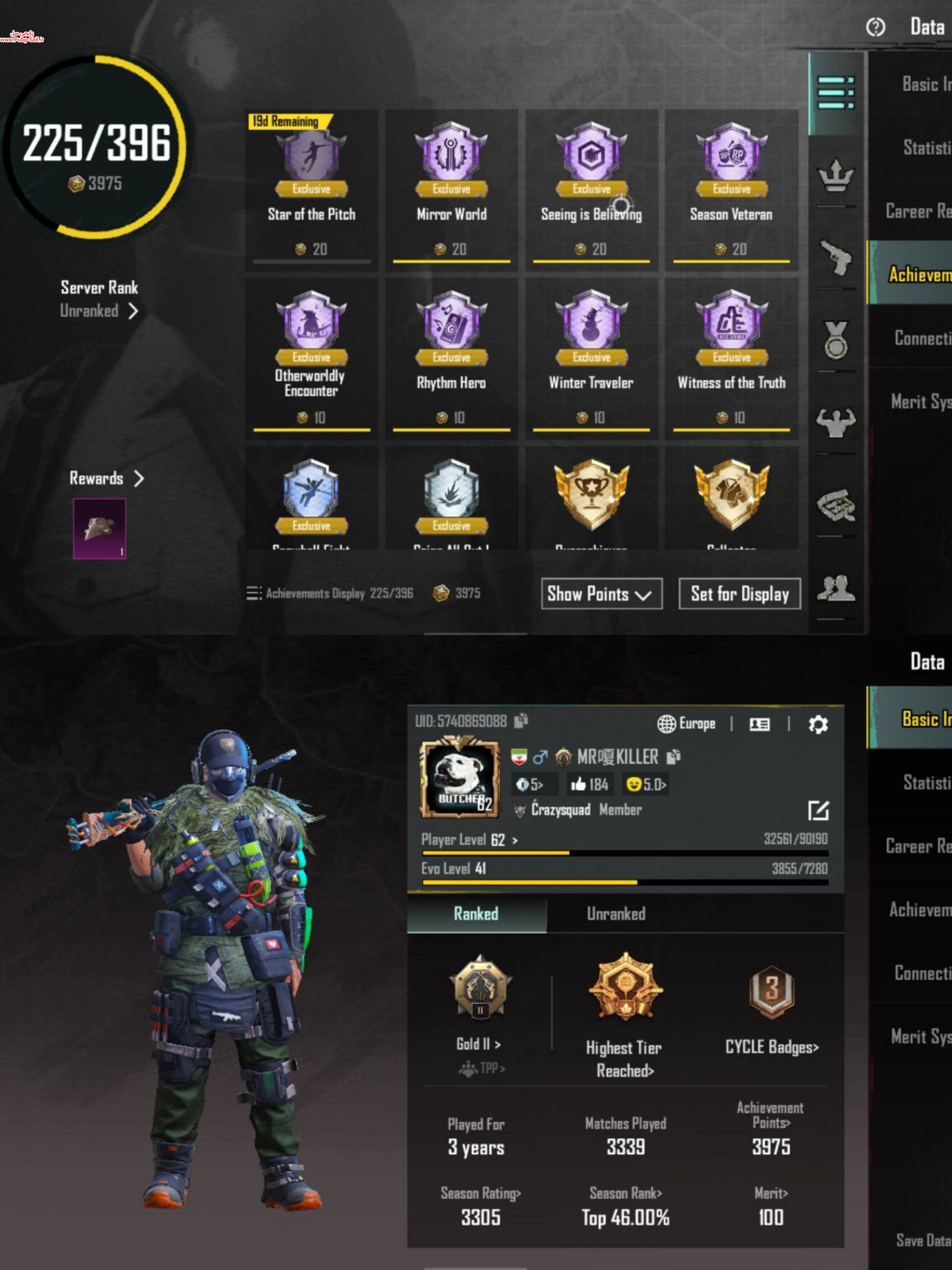Screen dimensions: 952x1270
Task: Open the CYCLE Badges link
Action: [772, 1047]
